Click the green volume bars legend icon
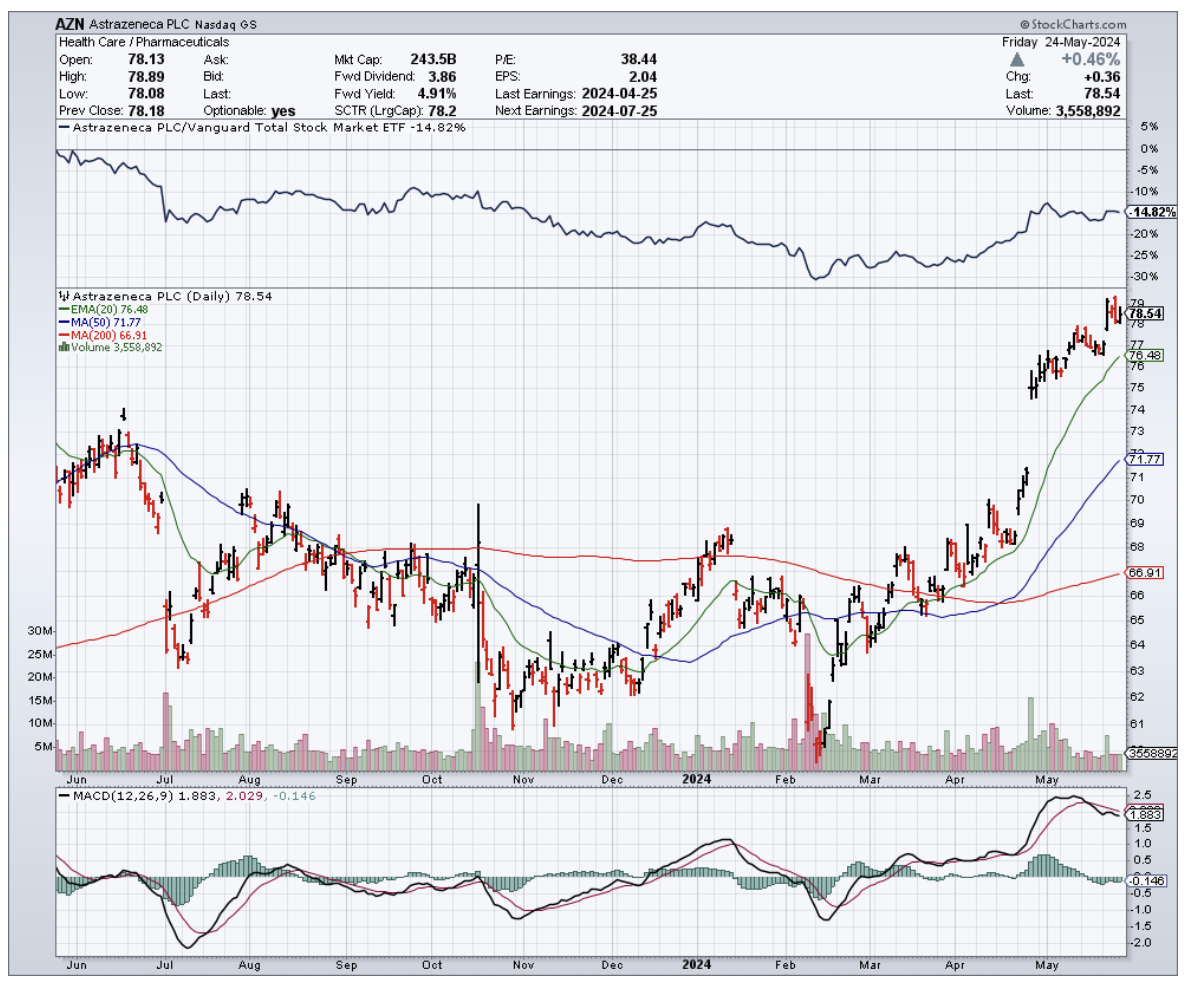 tap(63, 347)
